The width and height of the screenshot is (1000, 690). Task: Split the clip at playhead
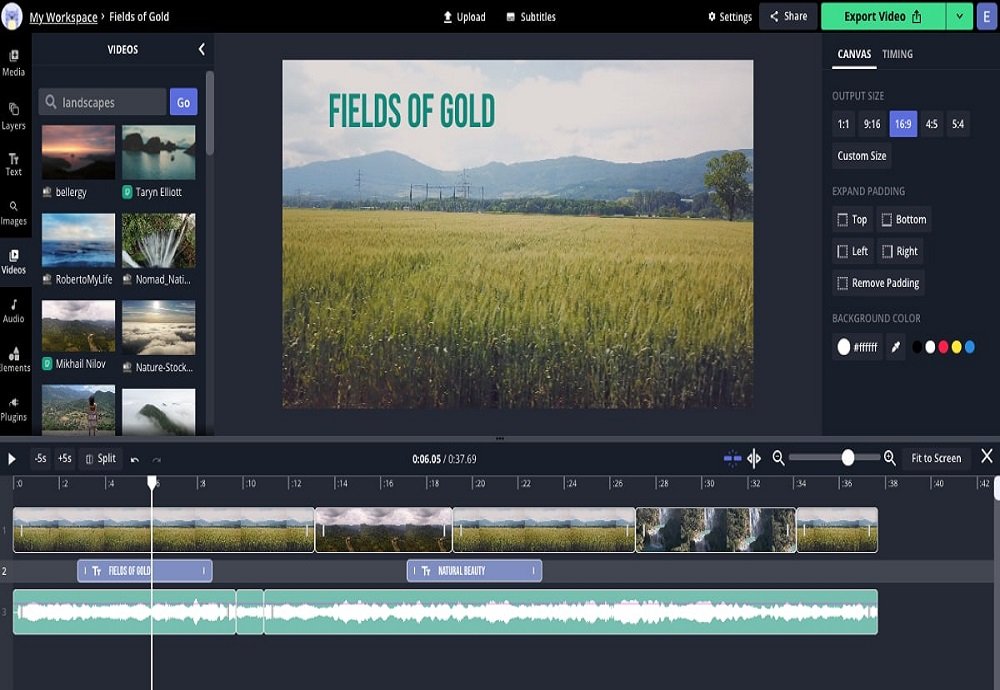pos(101,459)
